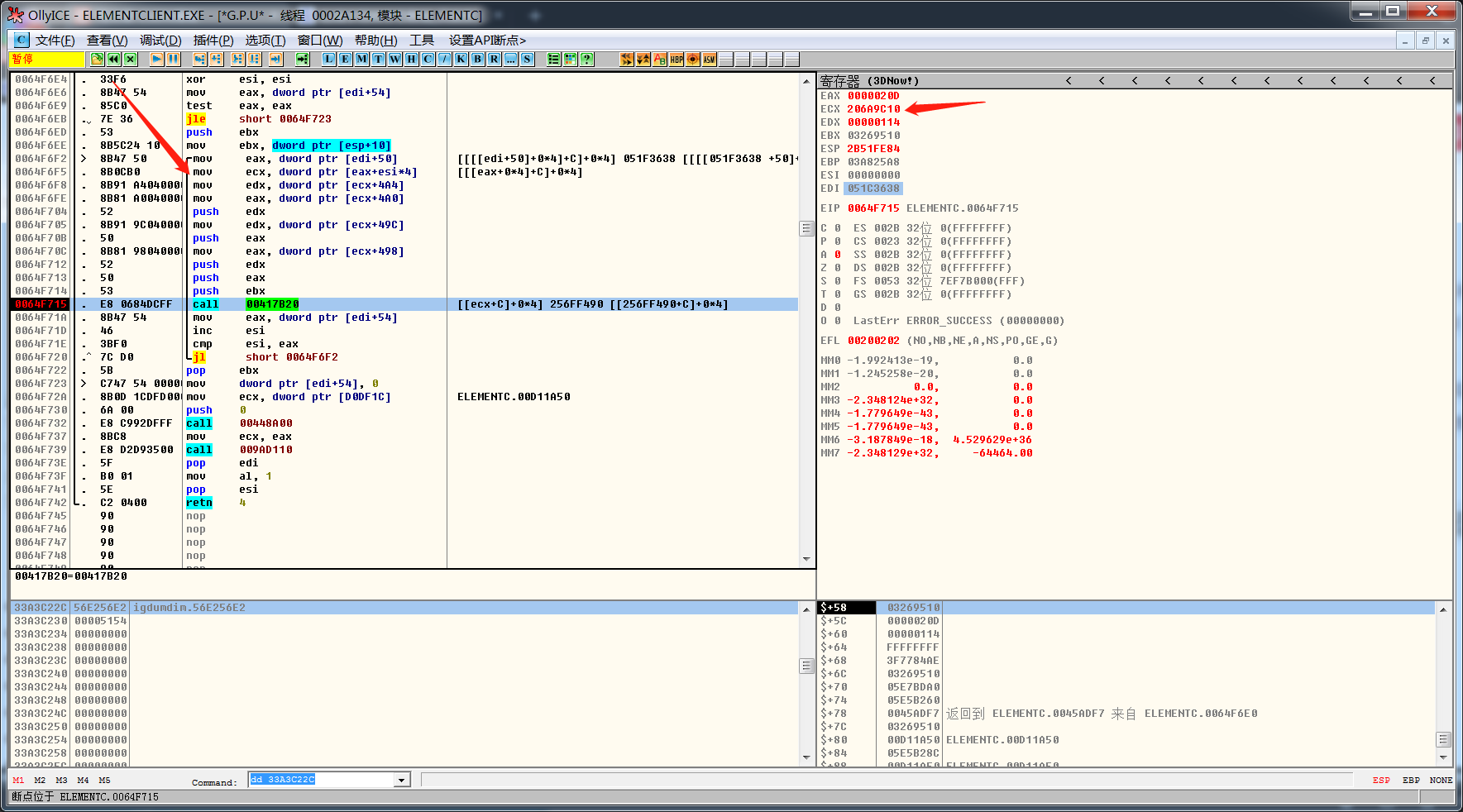The height and width of the screenshot is (812, 1463).
Task: Open the Executable modules window (E icon)
Action: [x=345, y=59]
